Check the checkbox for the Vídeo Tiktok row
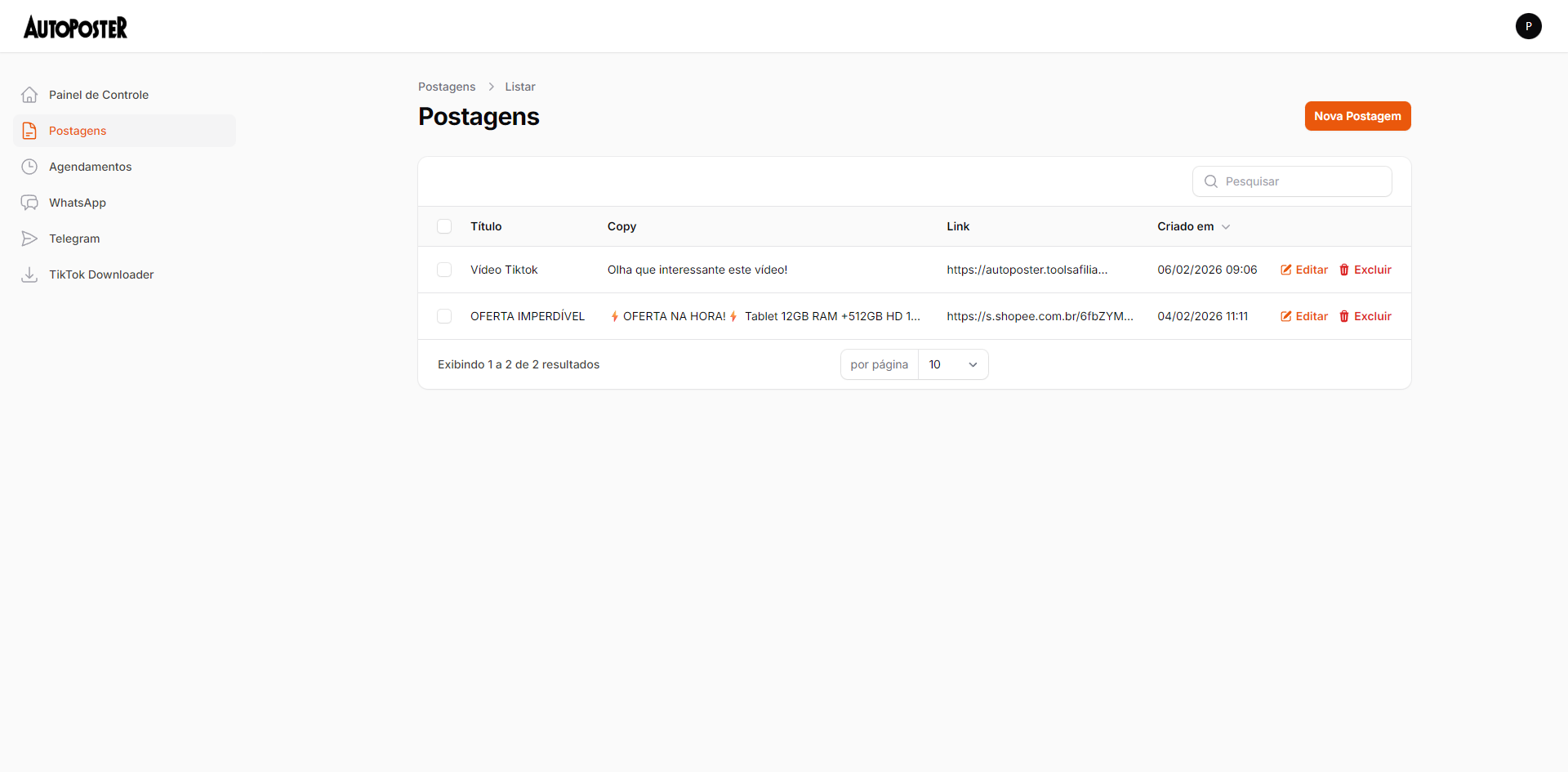This screenshot has height=772, width=1568. coord(444,269)
